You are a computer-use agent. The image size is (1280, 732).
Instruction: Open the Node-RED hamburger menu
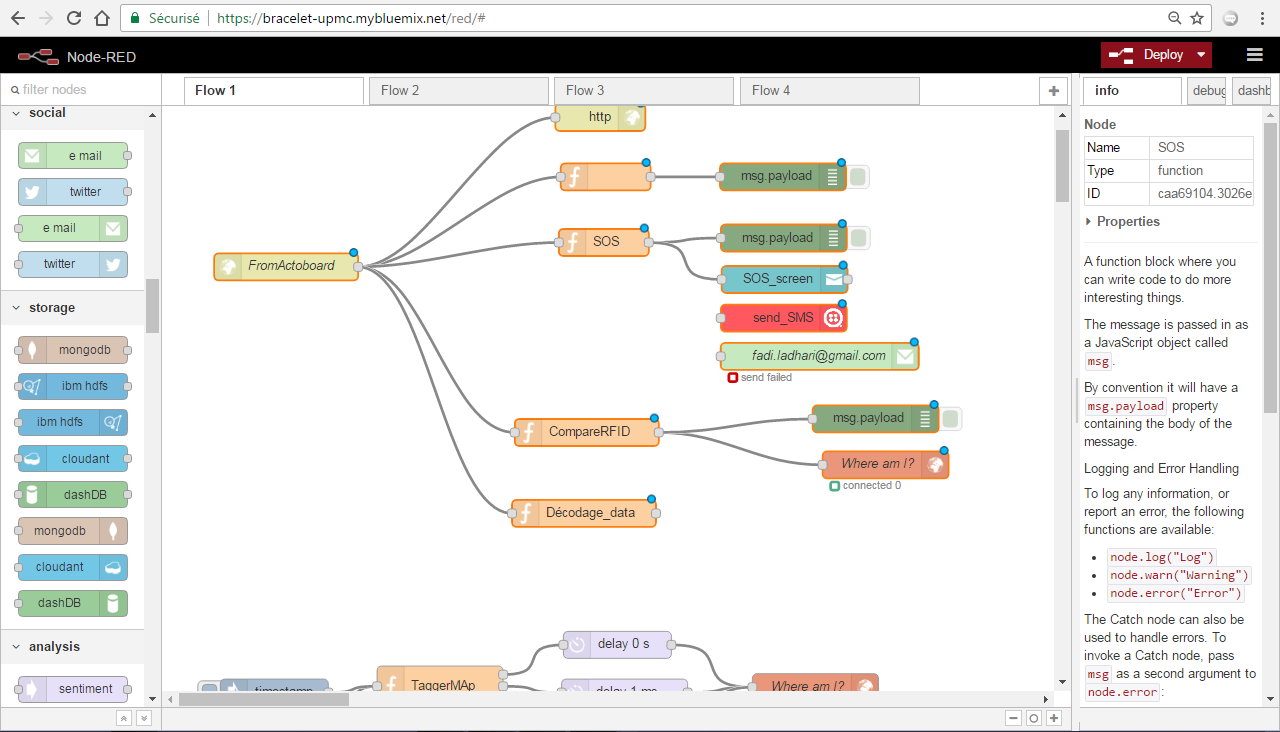point(1254,55)
